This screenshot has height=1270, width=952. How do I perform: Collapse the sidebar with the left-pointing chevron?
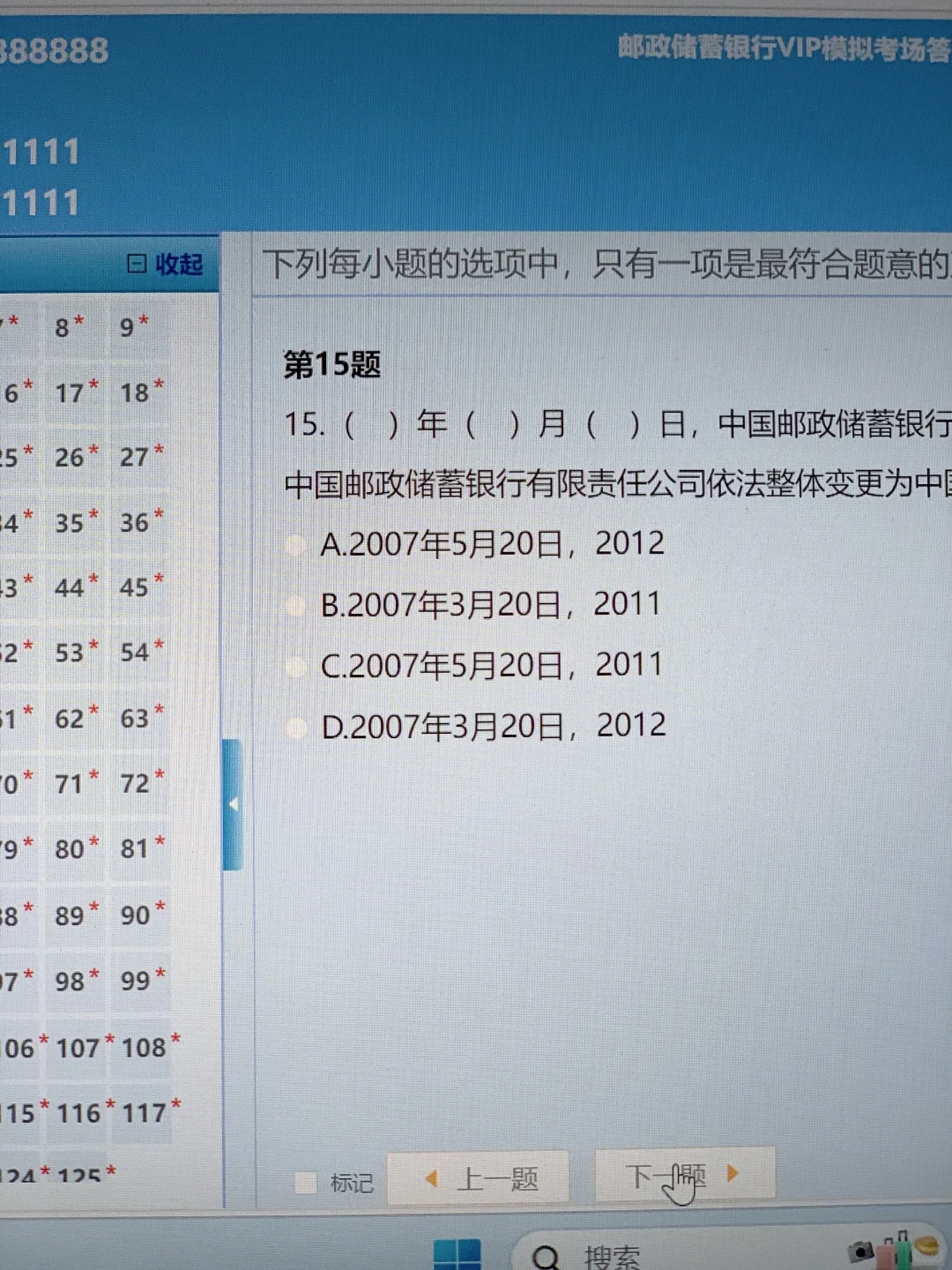point(233,803)
